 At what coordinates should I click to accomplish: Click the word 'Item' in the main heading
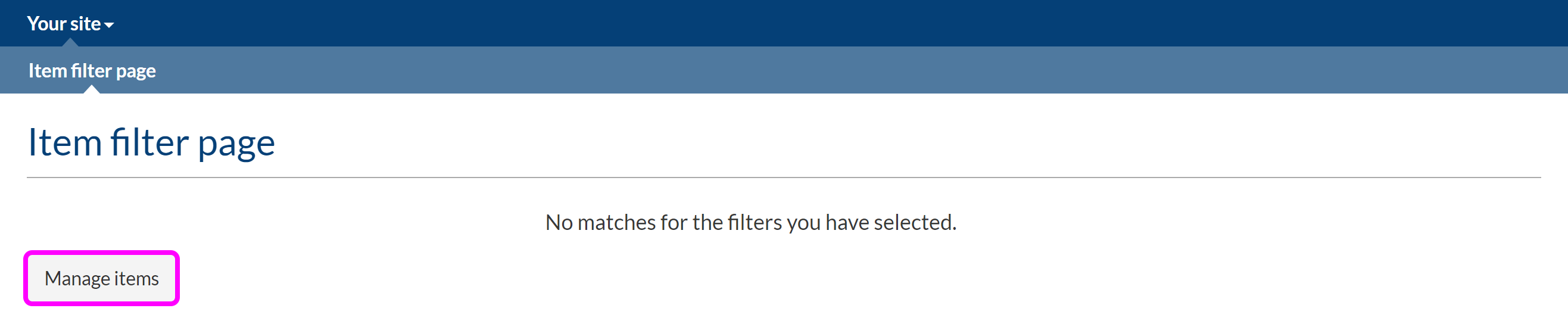pos(64,142)
